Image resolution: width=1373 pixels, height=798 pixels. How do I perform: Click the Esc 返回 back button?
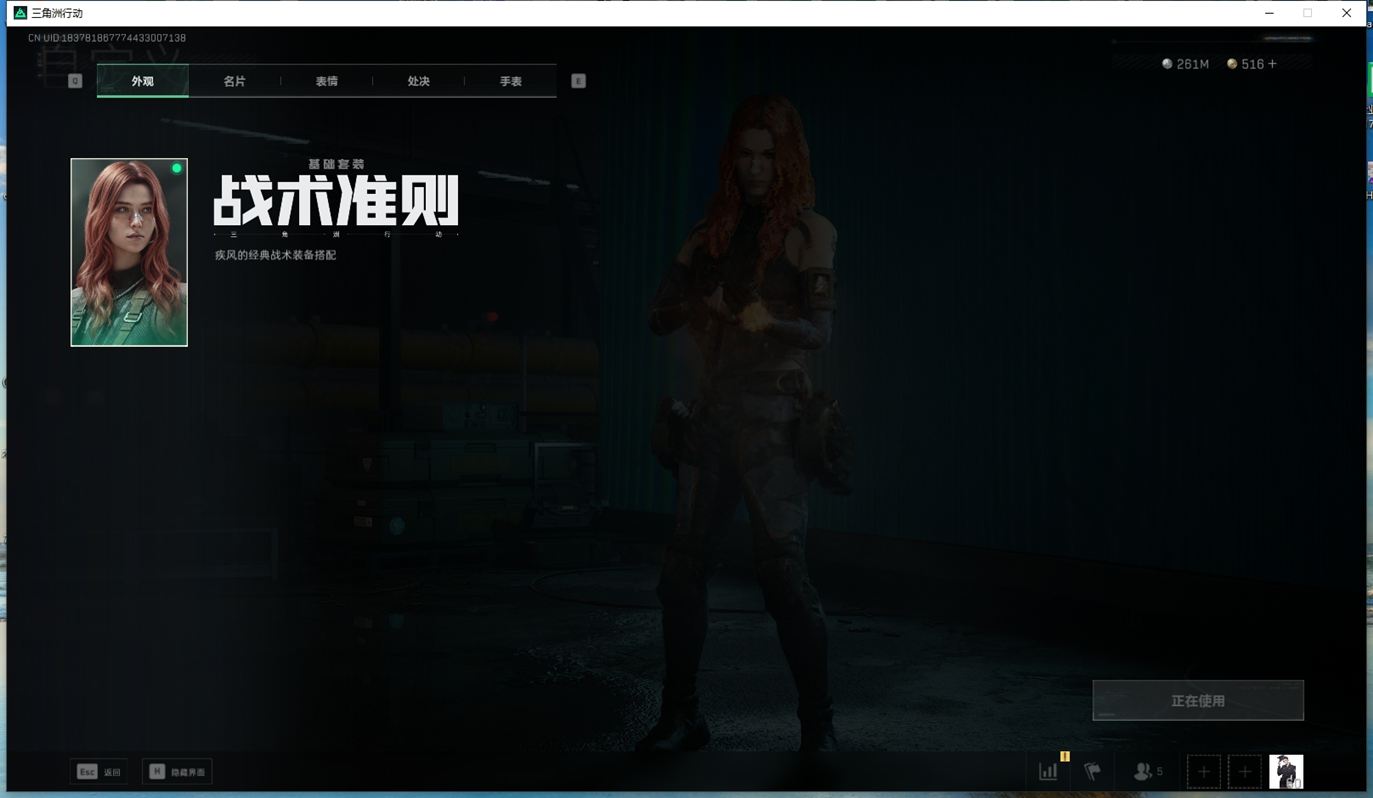click(x=100, y=772)
